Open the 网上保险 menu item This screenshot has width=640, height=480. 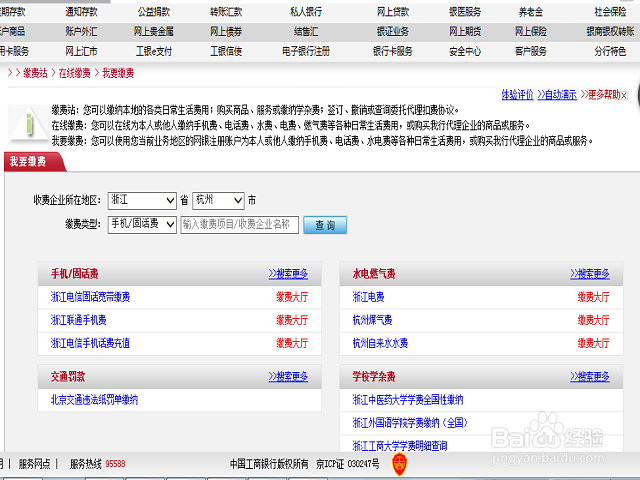tap(531, 31)
